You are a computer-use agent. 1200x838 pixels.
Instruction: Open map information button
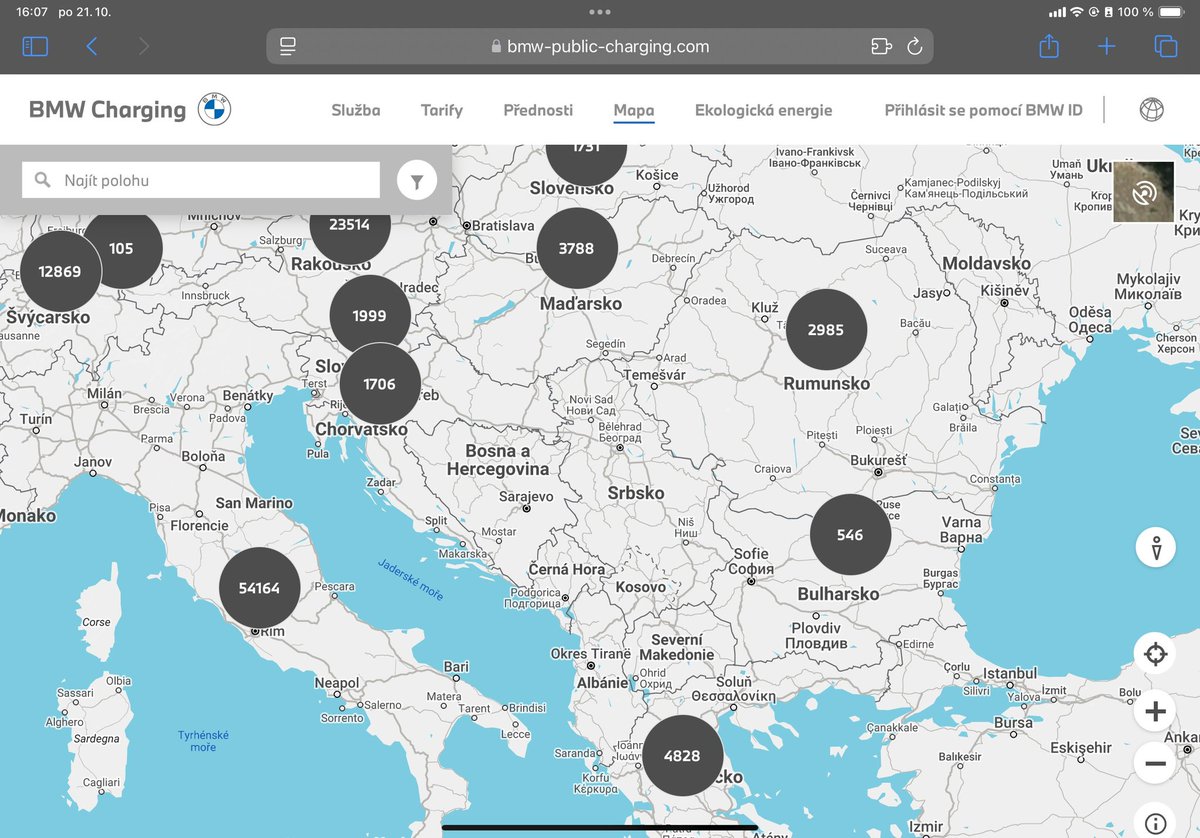(1156, 824)
